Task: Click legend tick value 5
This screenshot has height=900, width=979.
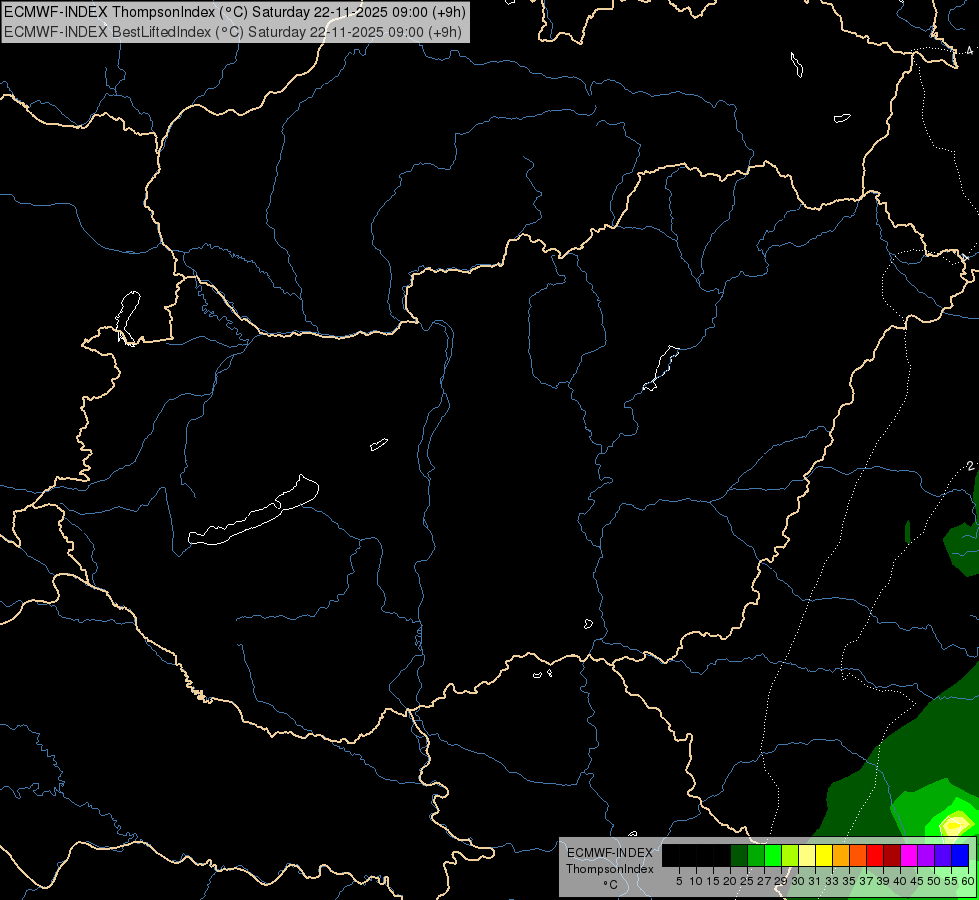Action: click(679, 881)
